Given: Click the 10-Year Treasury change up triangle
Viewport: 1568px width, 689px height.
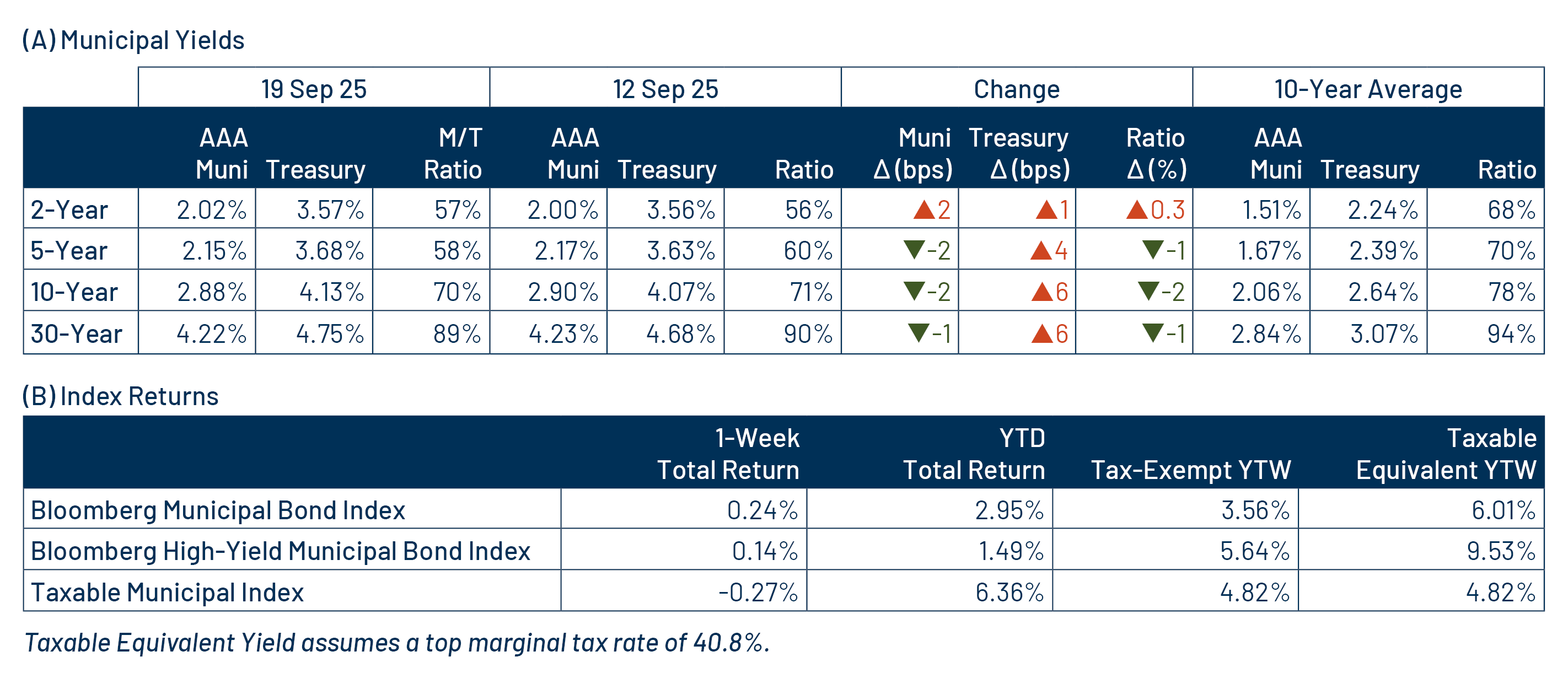Looking at the screenshot, I should [x=1041, y=292].
